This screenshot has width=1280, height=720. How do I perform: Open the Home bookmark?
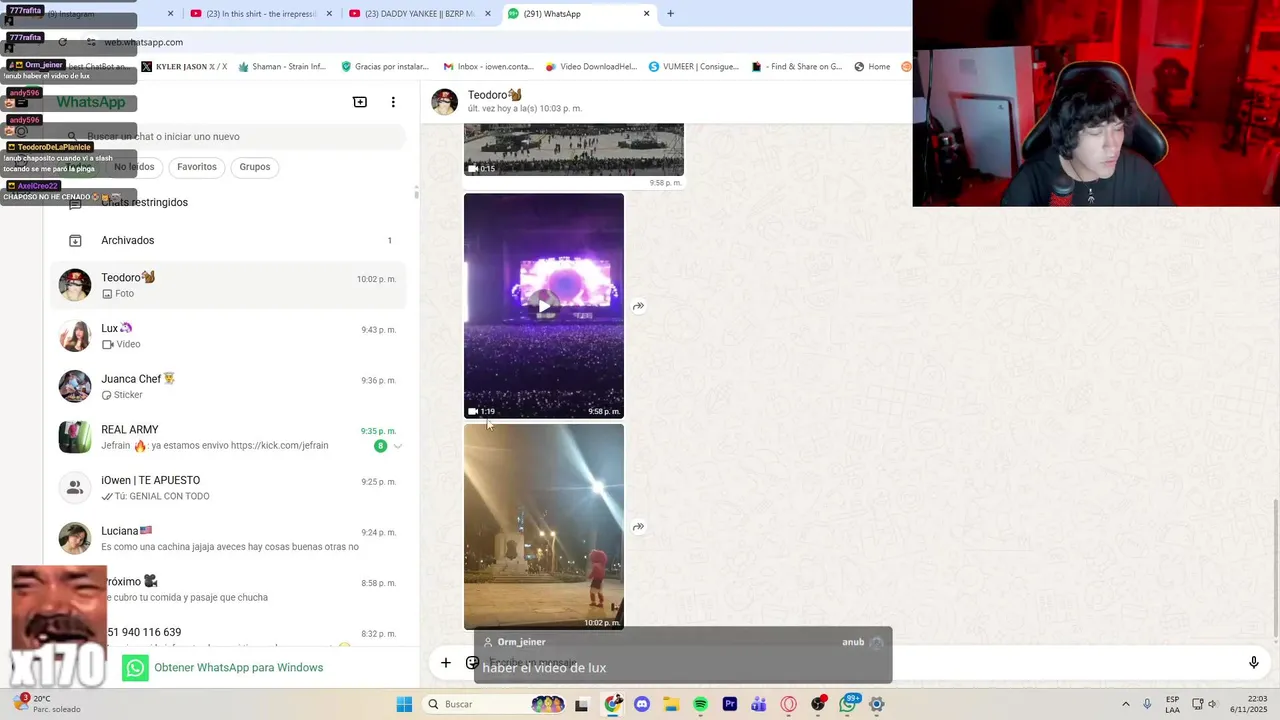pos(872,67)
